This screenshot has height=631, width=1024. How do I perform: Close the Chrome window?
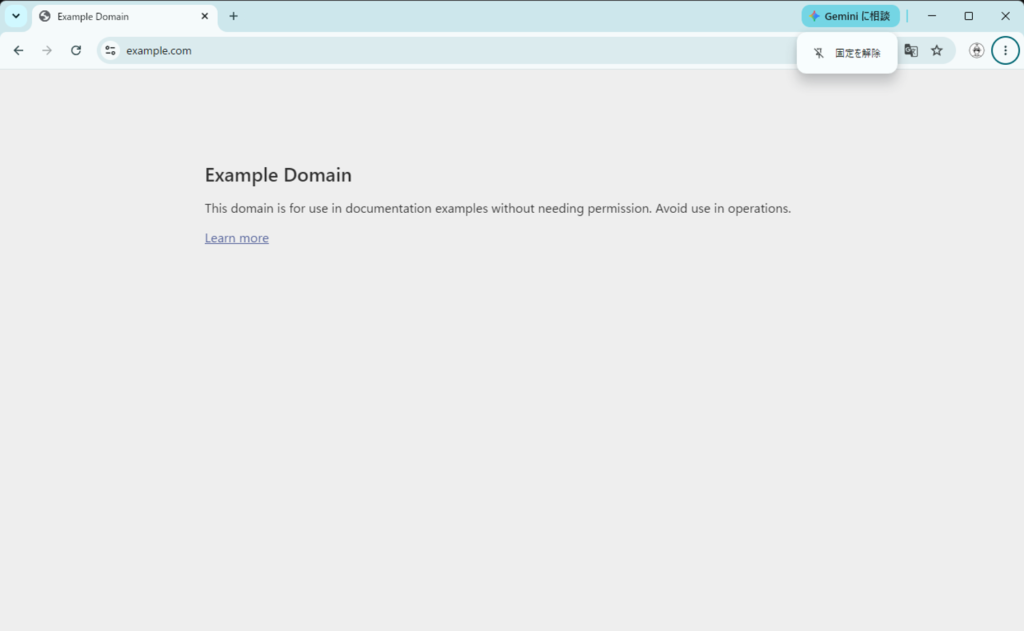pos(1005,16)
